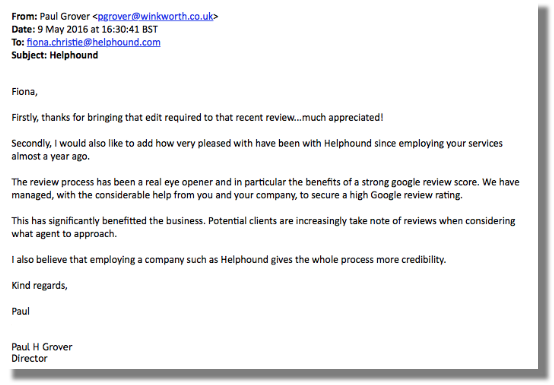Click the fiona.christie@helphound.com address link
The width and height of the screenshot is (554, 385).
94,42
